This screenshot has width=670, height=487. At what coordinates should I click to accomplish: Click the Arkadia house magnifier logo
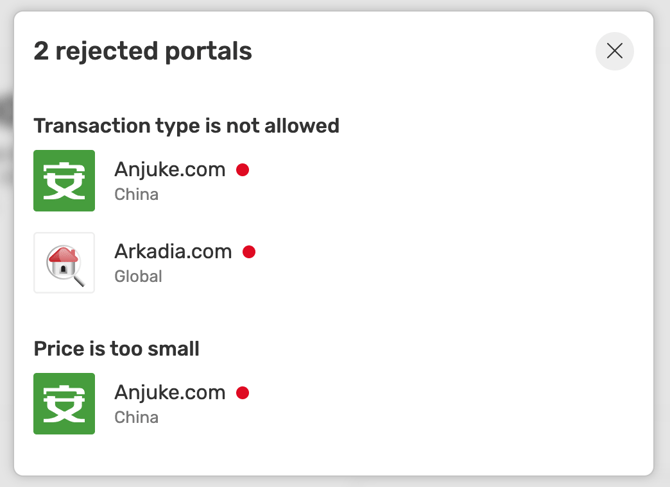coord(64,263)
